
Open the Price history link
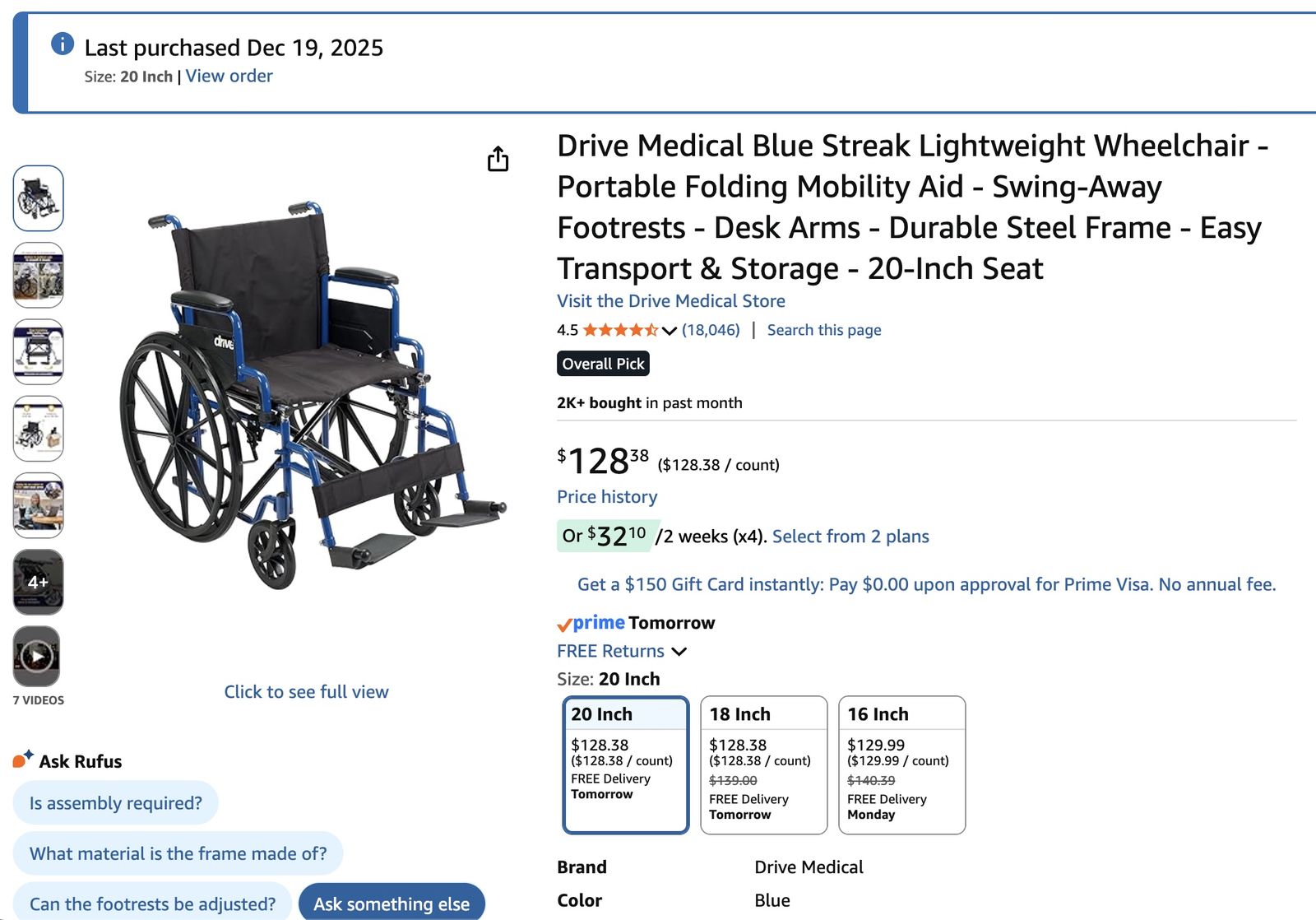coord(607,497)
